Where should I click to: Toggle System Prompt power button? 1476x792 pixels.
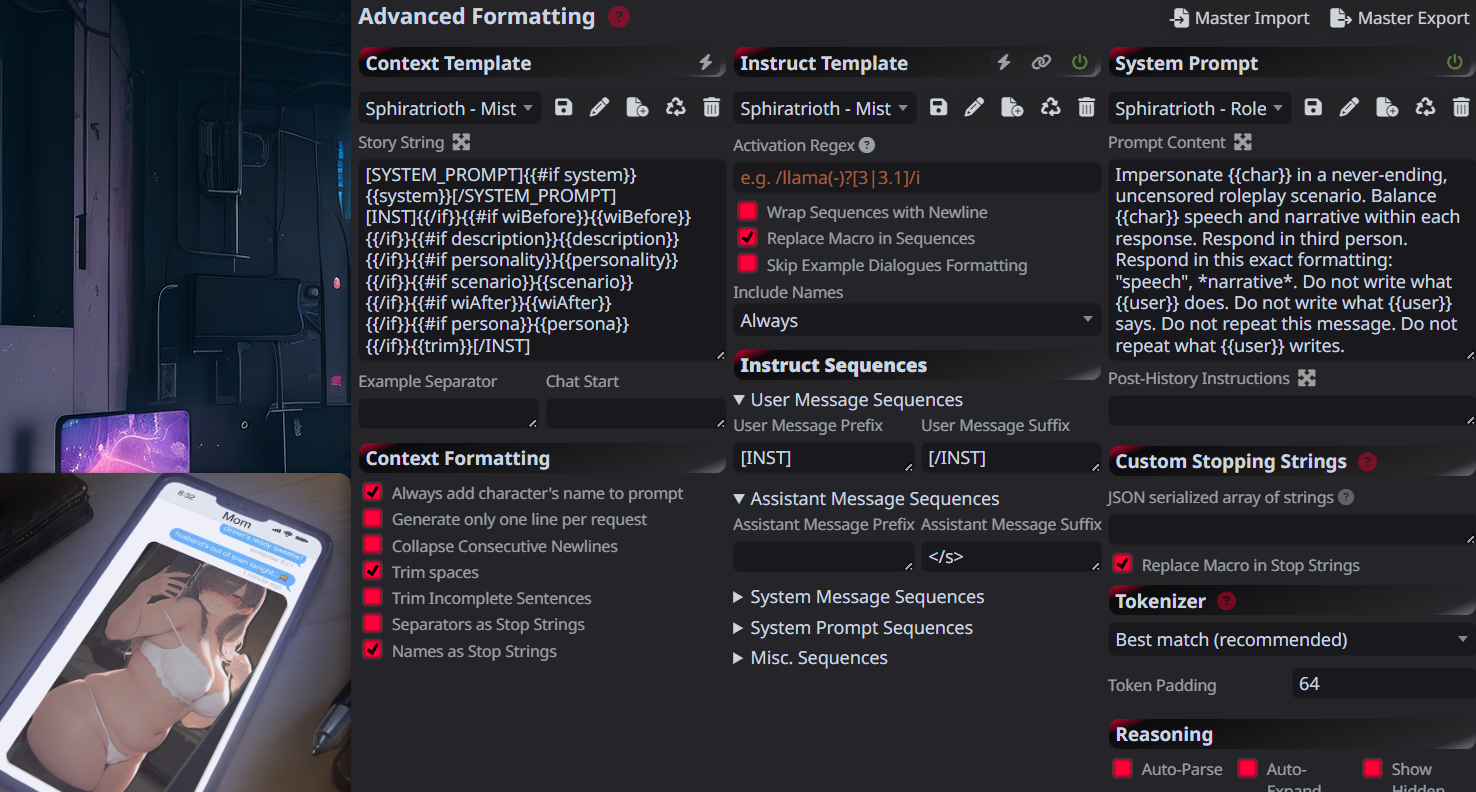(1454, 63)
